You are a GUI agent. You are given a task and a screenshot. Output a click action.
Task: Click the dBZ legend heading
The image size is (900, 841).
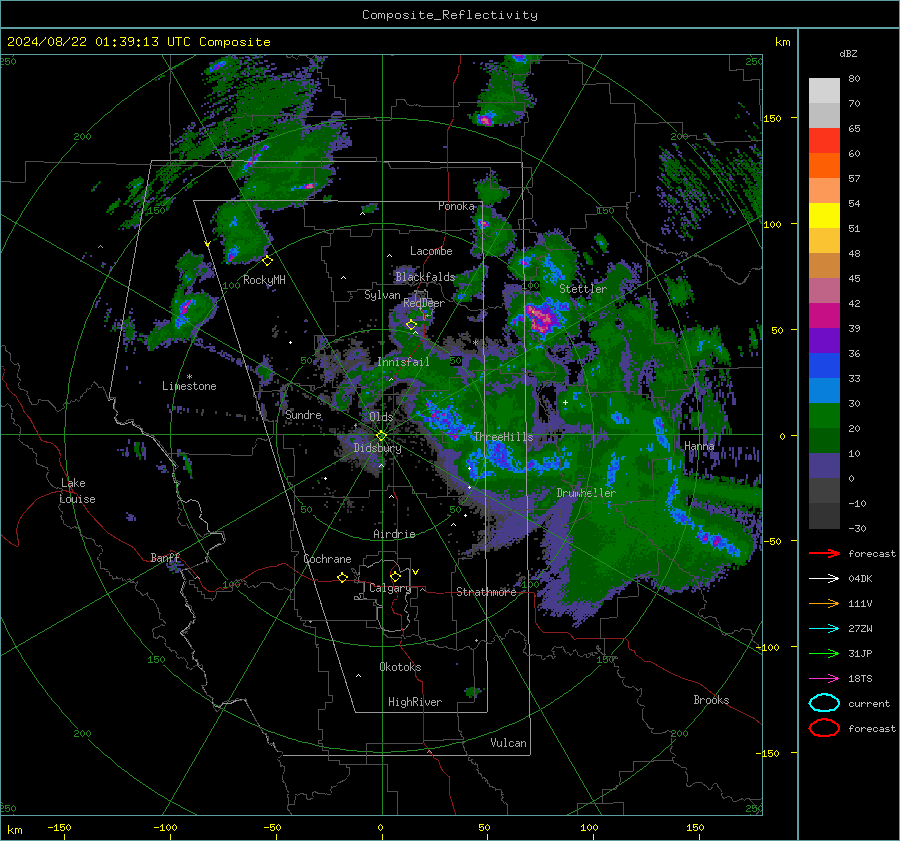[848, 53]
